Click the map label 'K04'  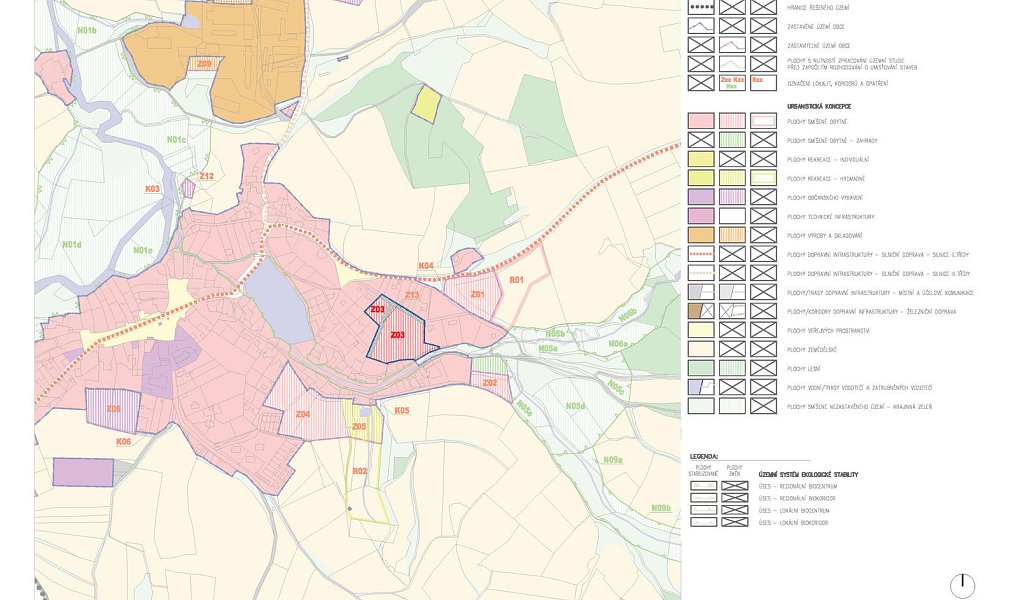click(426, 266)
